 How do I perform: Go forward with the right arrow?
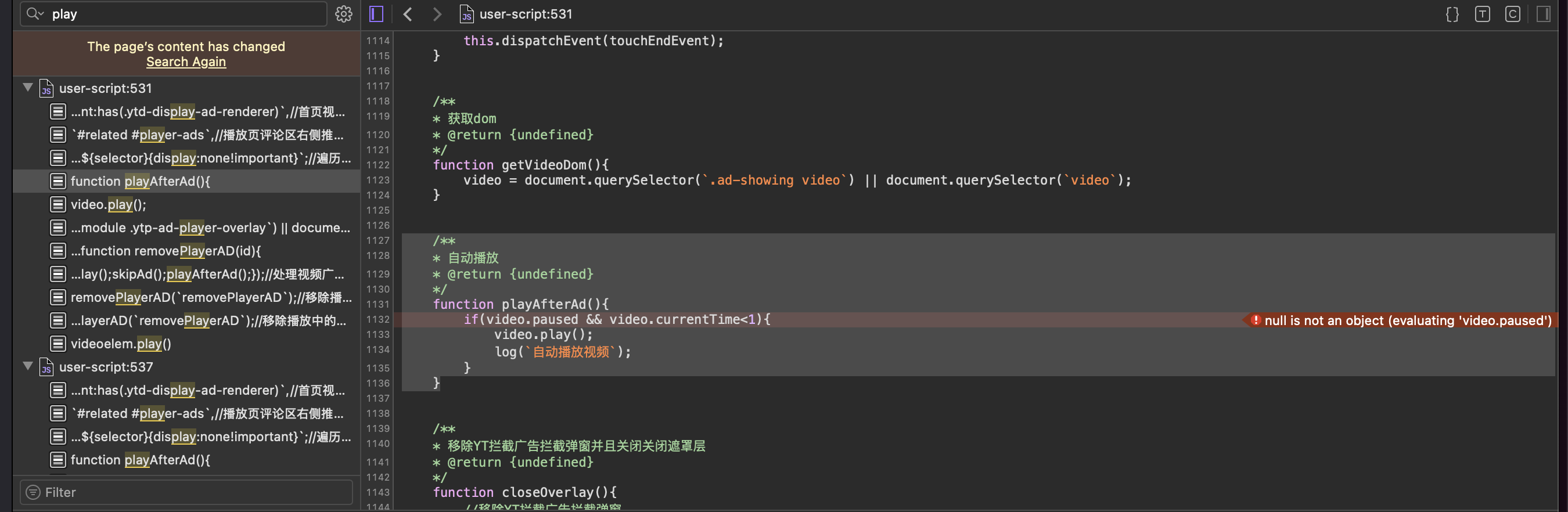click(437, 14)
